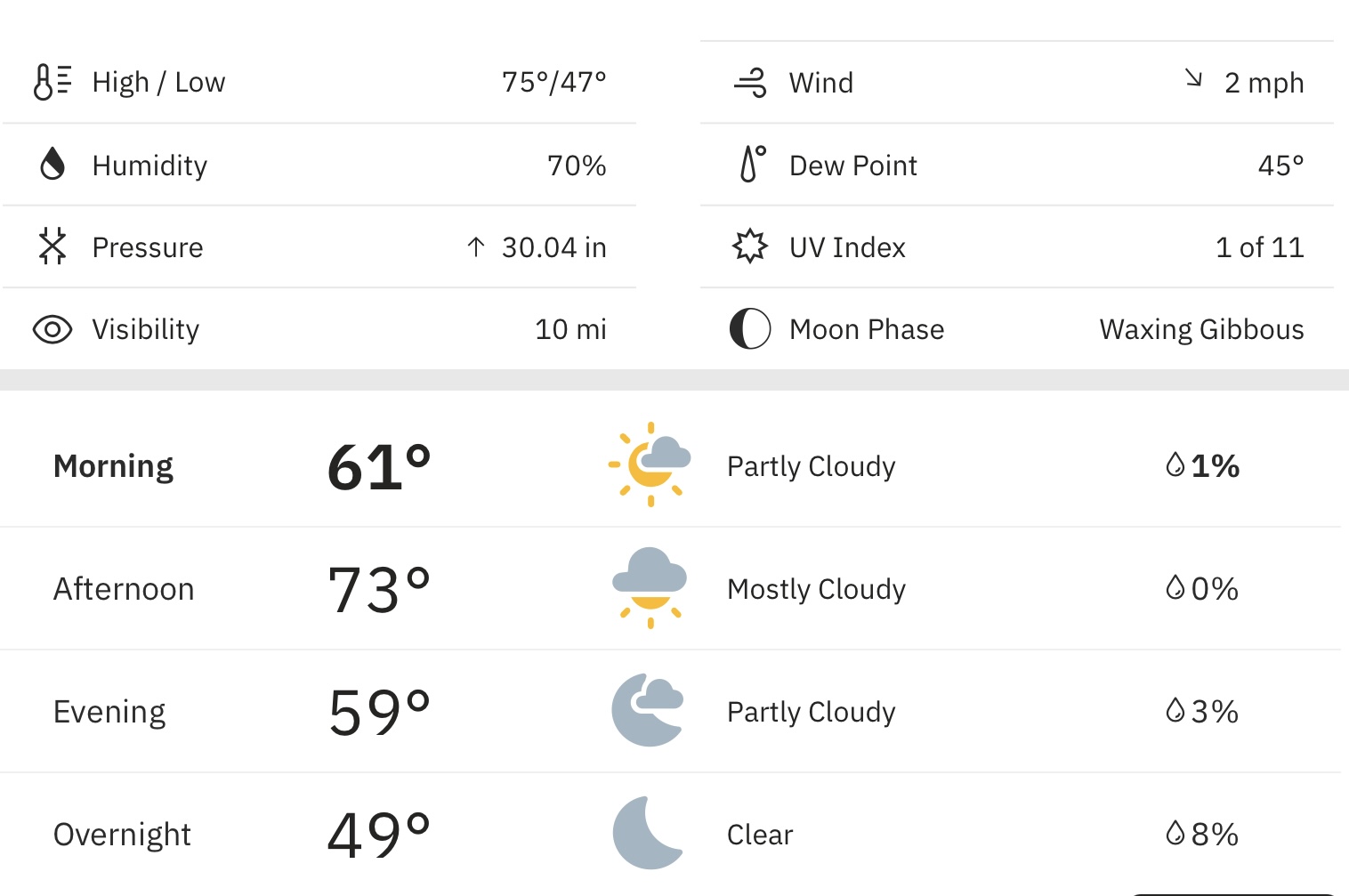The width and height of the screenshot is (1349, 896).
Task: Click the wind direction arrow by 2 mph
Action: pyautogui.click(x=1194, y=78)
